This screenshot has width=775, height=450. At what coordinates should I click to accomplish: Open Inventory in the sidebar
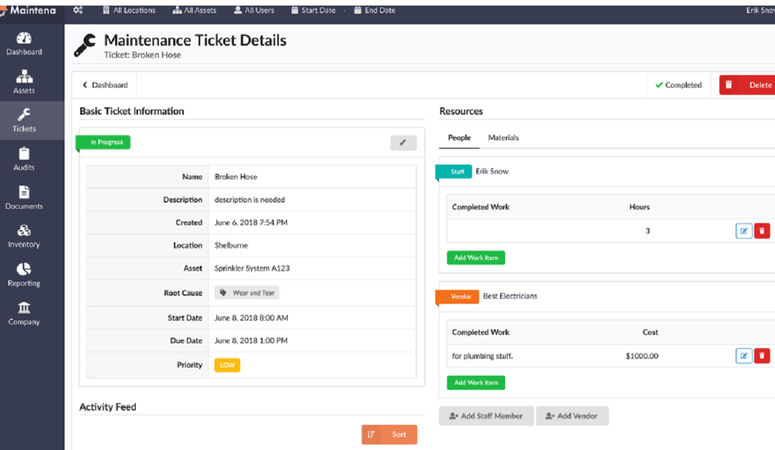(x=24, y=236)
